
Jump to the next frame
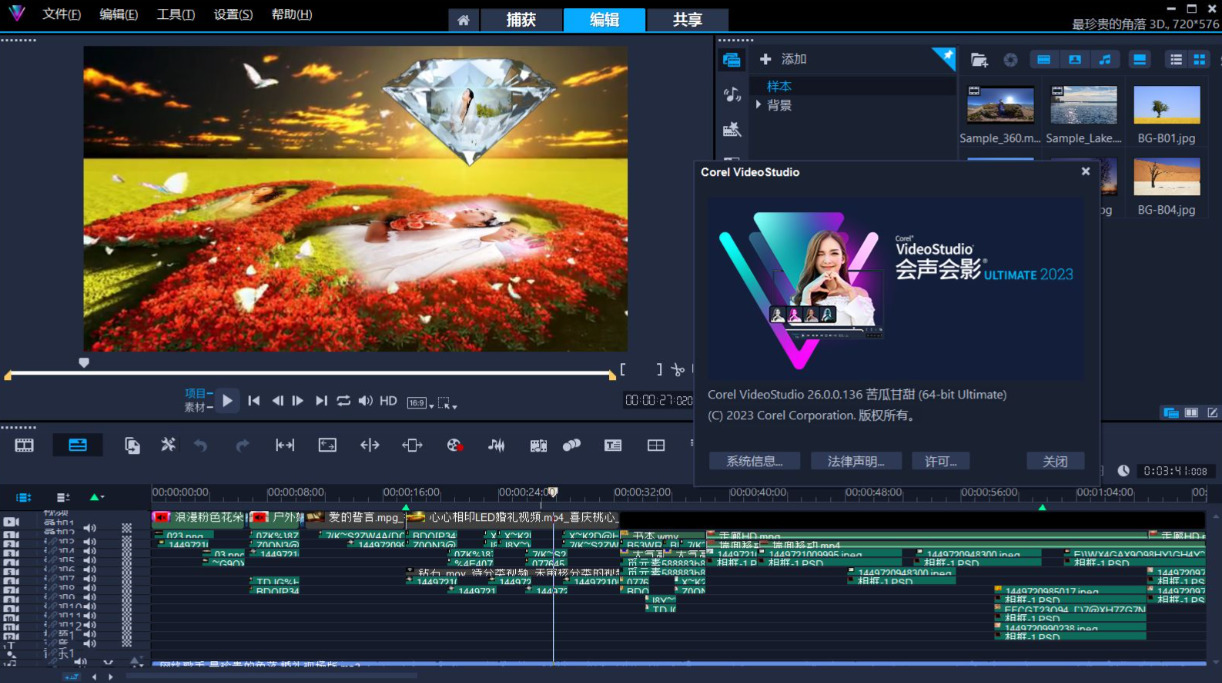298,401
